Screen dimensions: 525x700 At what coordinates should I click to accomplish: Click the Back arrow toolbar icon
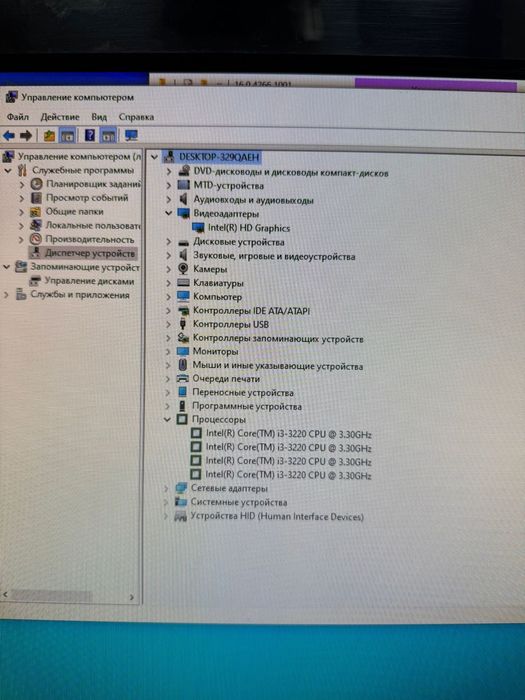click(x=9, y=135)
